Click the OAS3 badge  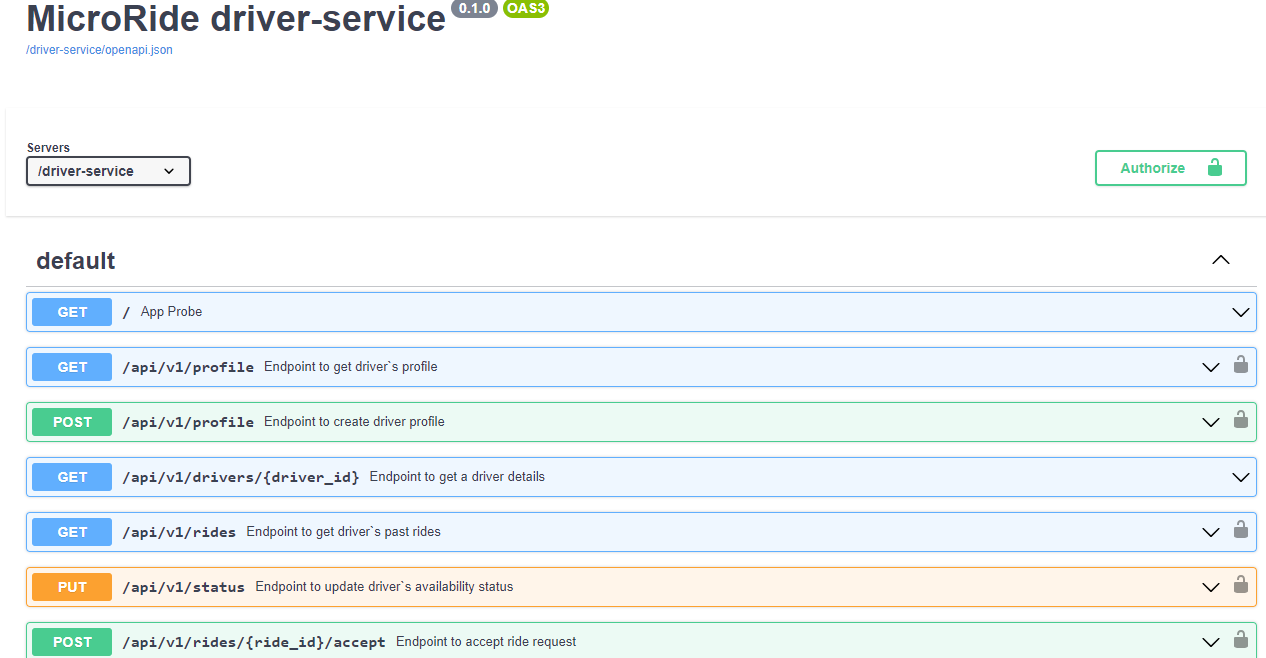pyautogui.click(x=526, y=8)
